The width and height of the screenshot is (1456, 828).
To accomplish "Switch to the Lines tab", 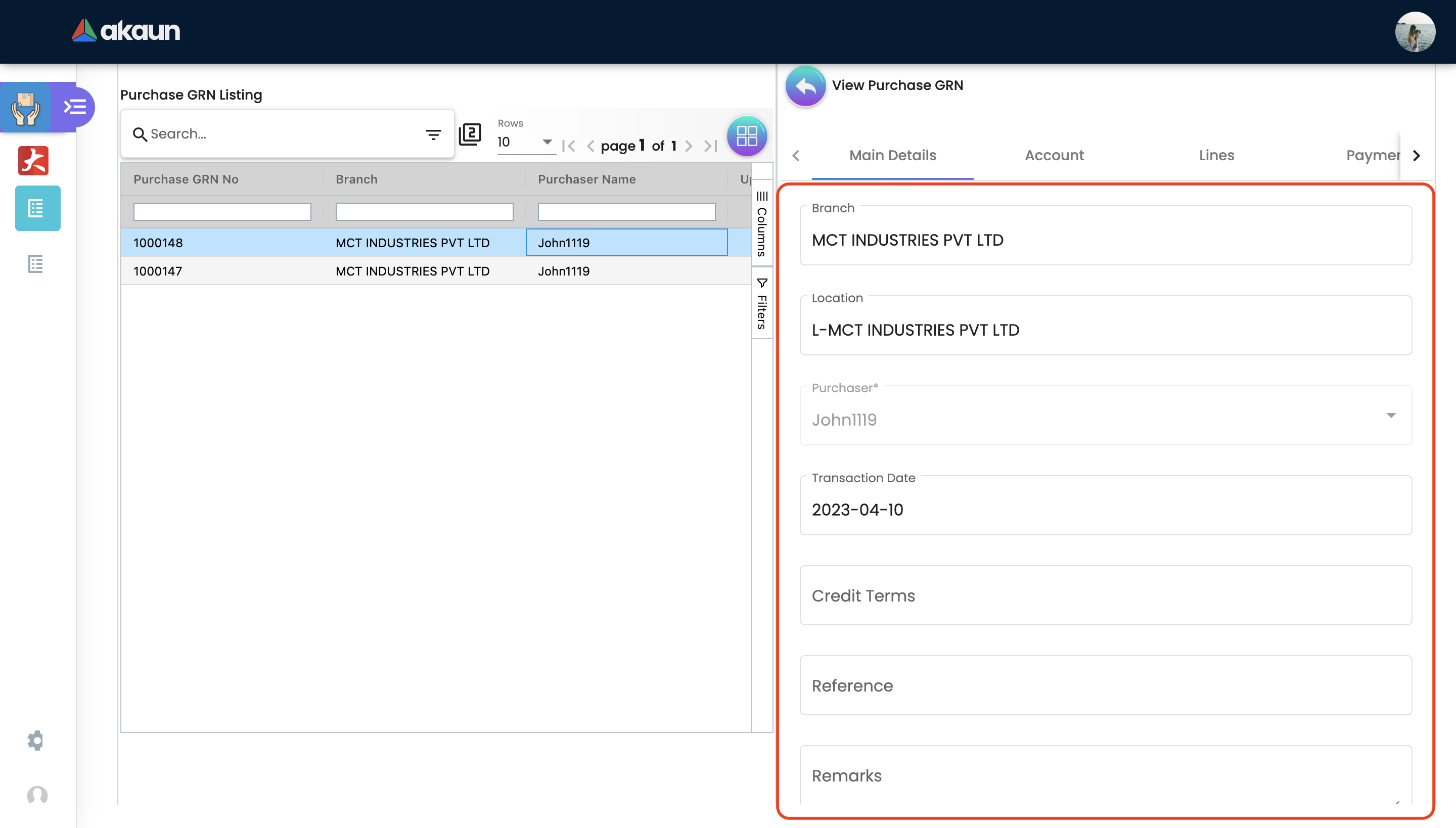I will pyautogui.click(x=1216, y=155).
